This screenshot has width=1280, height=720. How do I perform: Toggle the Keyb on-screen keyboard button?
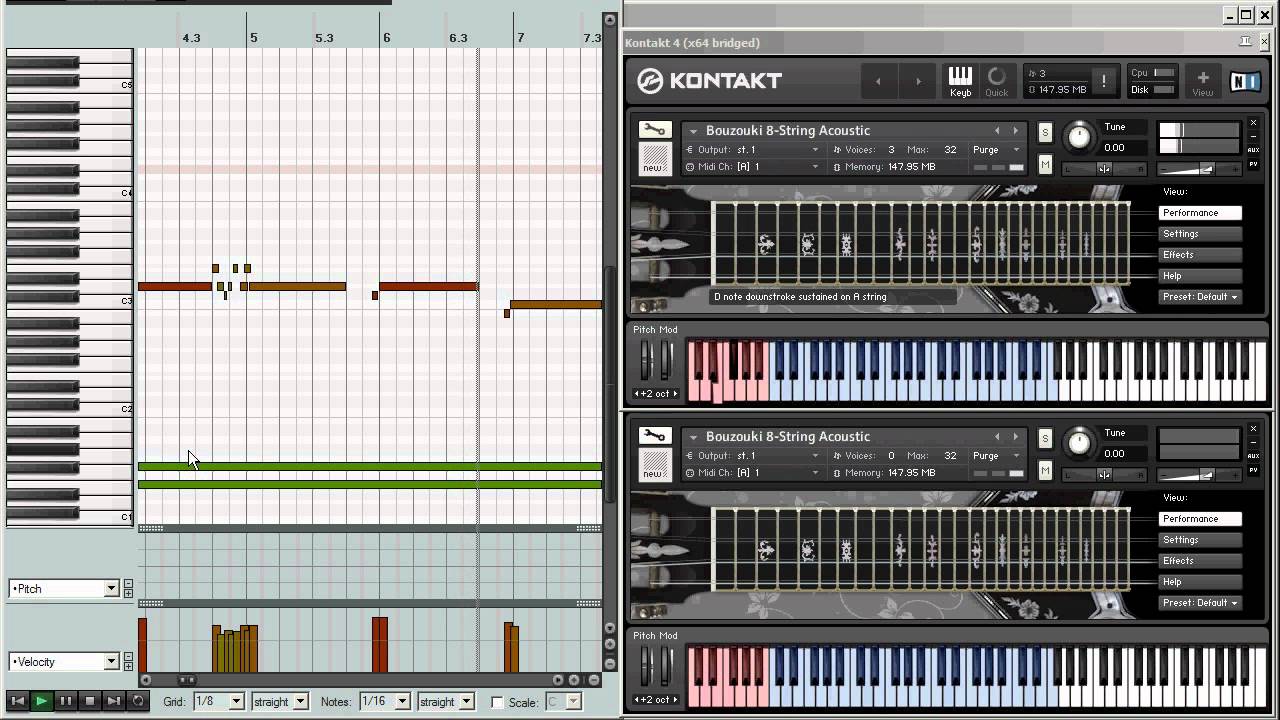(960, 81)
